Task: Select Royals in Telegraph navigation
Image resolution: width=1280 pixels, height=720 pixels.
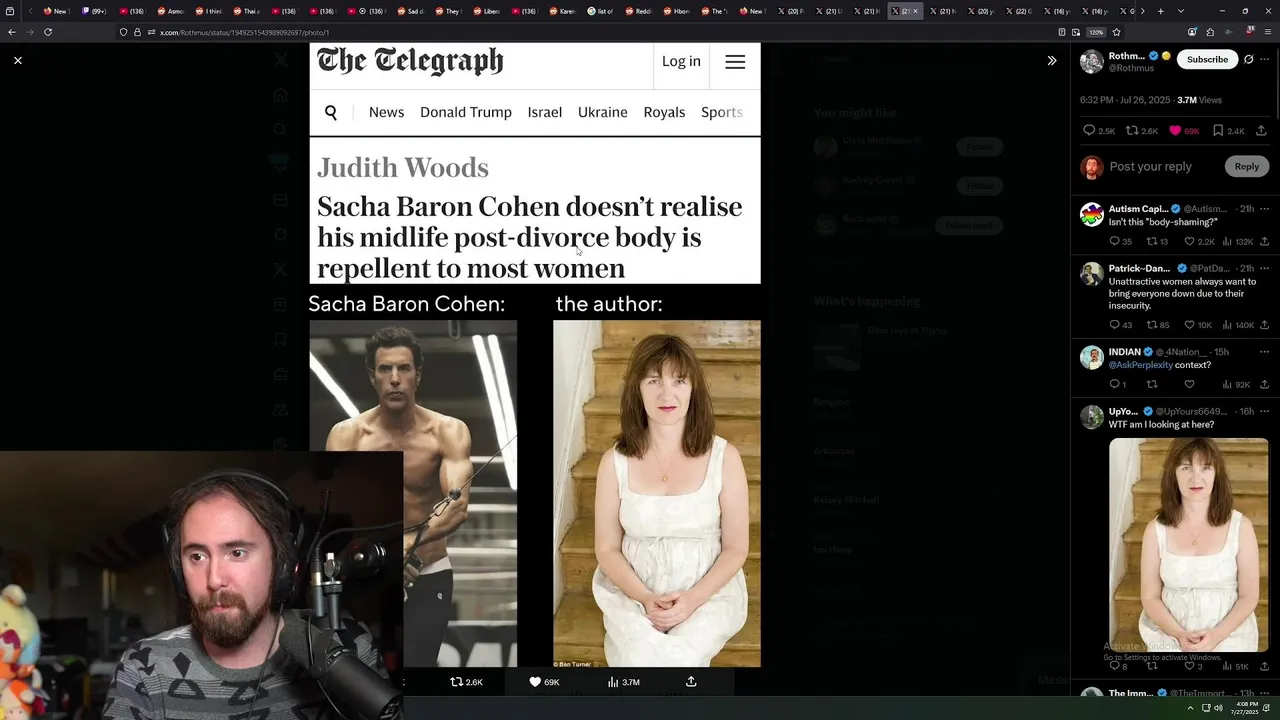Action: 664,112
